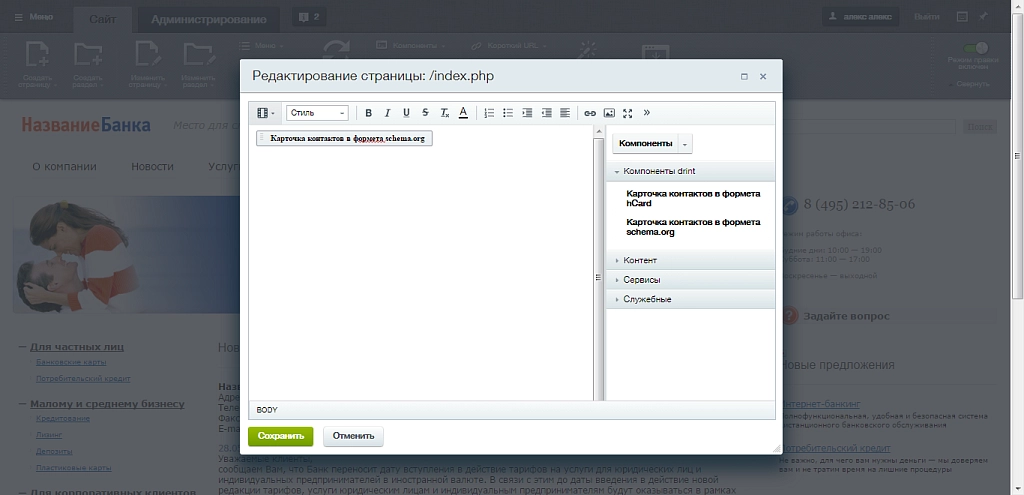Image resolution: width=1024 pixels, height=495 pixels.
Task: Open notifications badge showing 2
Action: (309, 17)
